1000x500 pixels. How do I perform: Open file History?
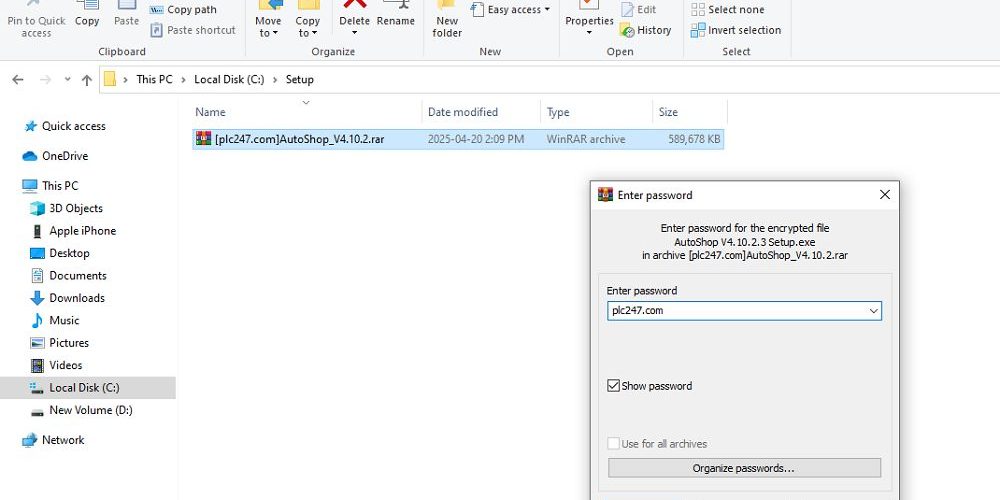click(x=645, y=30)
